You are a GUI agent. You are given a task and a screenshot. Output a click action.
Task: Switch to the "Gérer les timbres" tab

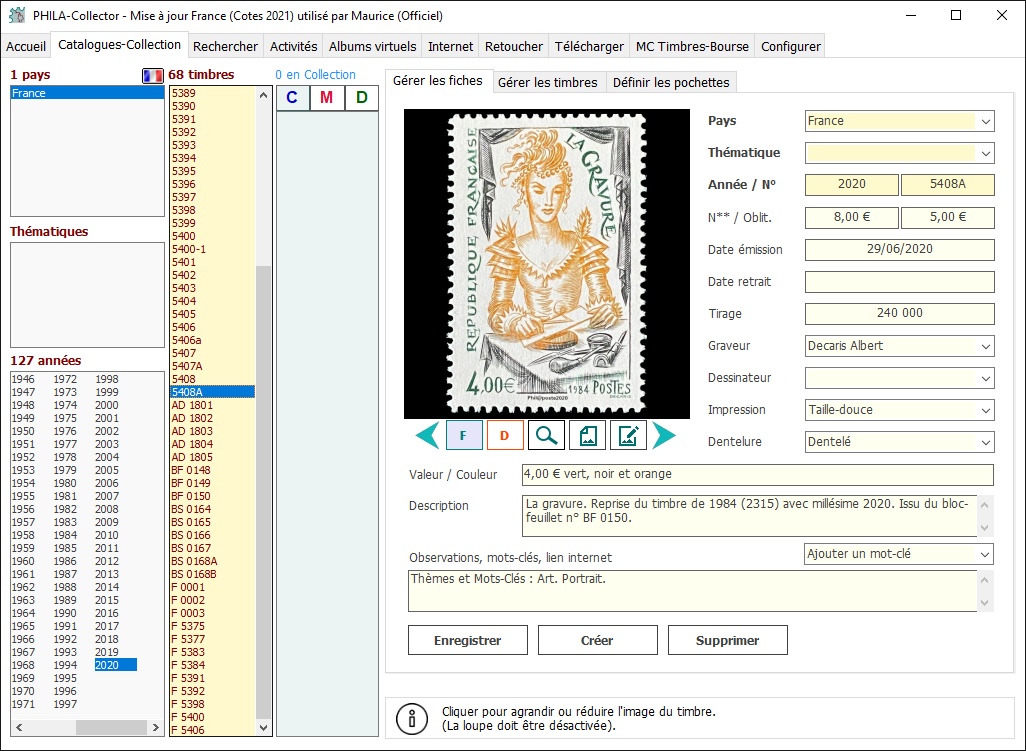[x=548, y=82]
